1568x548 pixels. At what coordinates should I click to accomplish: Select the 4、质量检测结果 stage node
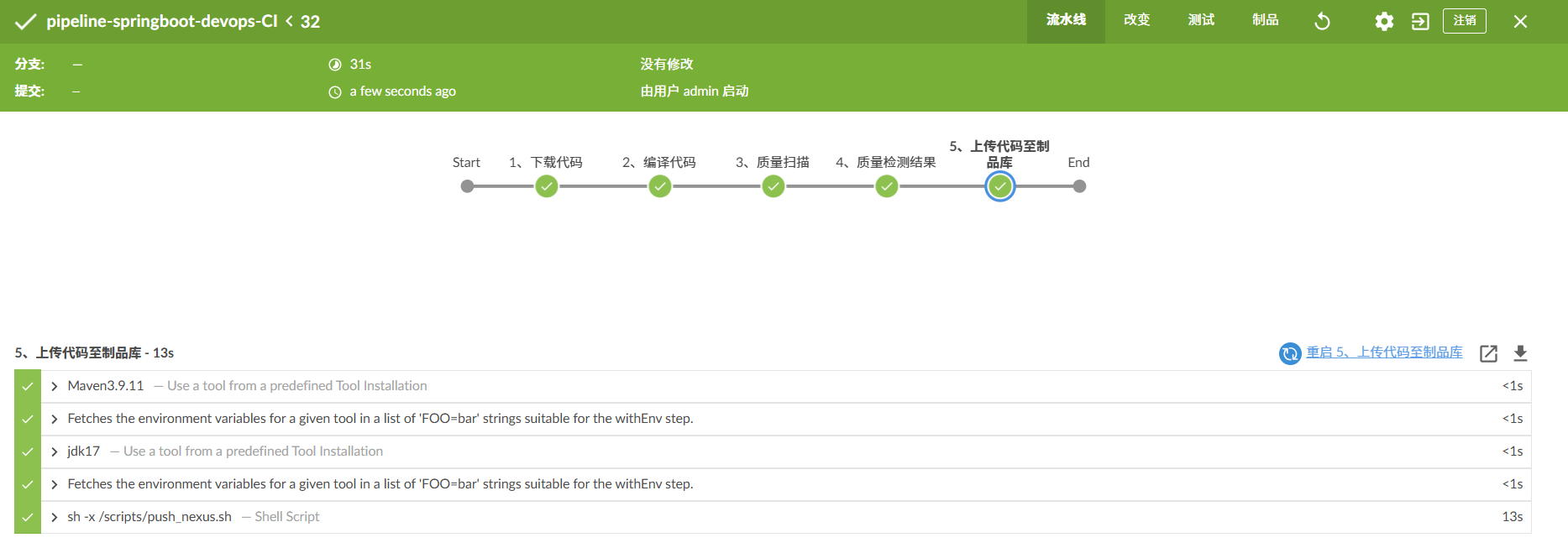point(887,186)
